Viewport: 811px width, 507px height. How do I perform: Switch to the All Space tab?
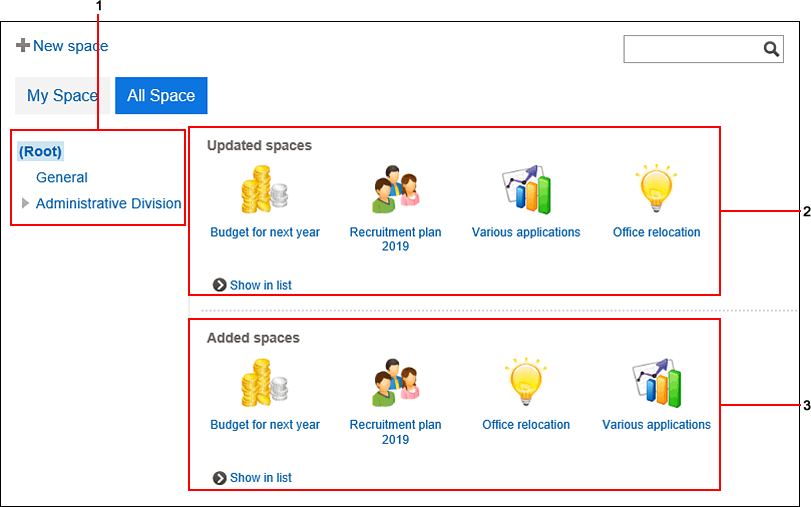(161, 96)
